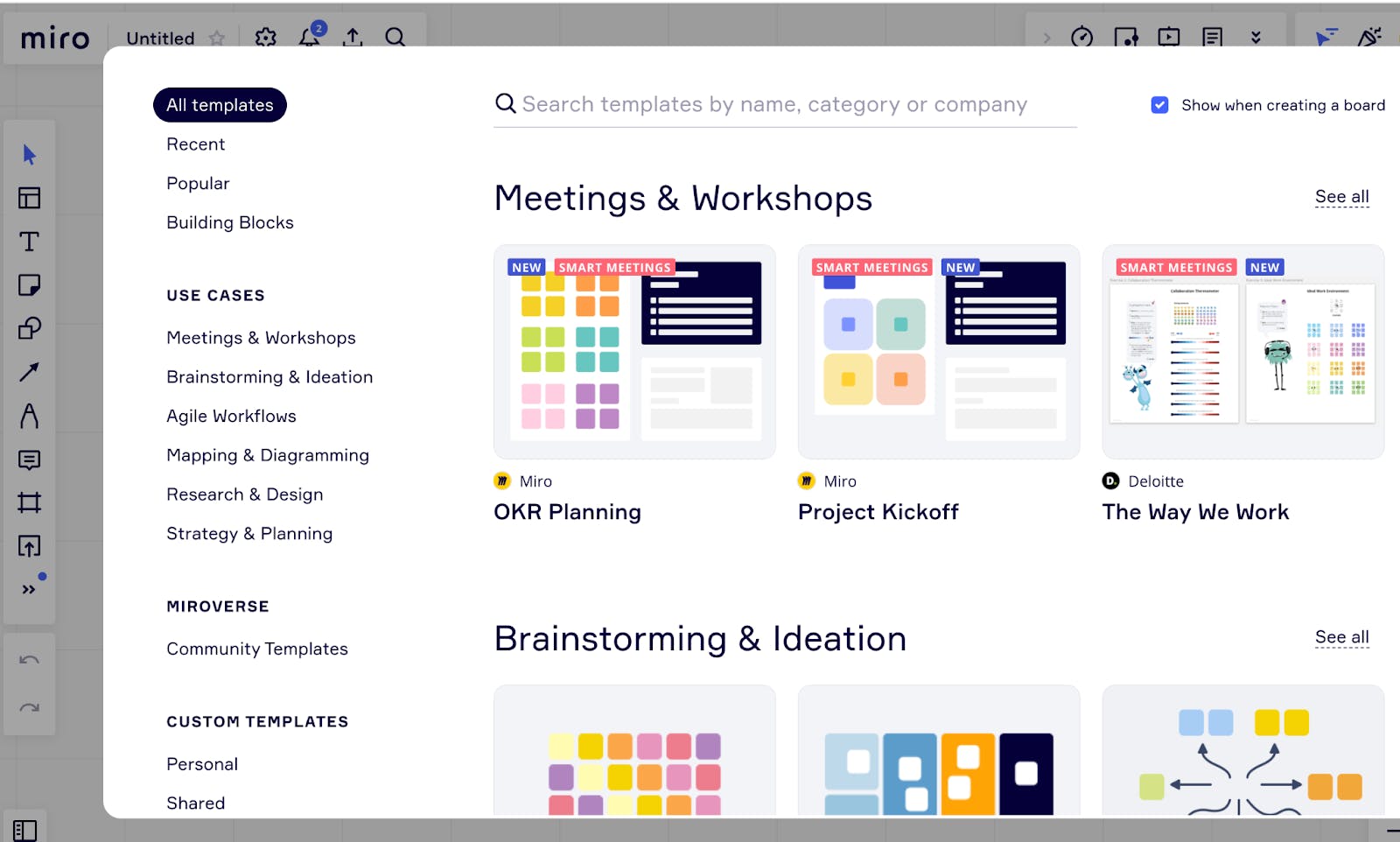This screenshot has height=842, width=1400.
Task: Click the All templates button
Action: 220,105
